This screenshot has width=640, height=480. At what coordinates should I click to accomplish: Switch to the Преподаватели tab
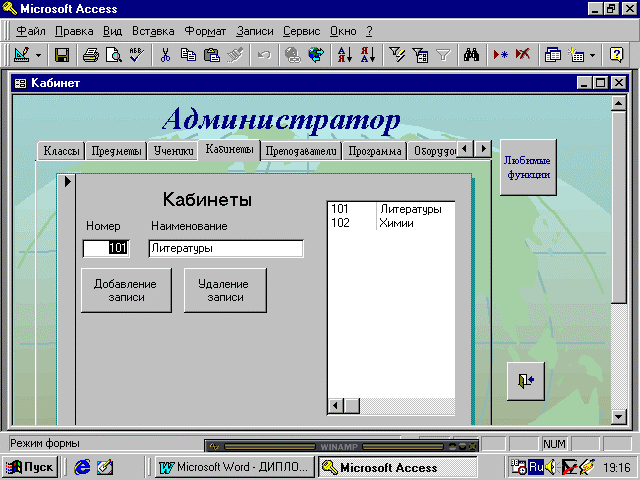pos(301,152)
